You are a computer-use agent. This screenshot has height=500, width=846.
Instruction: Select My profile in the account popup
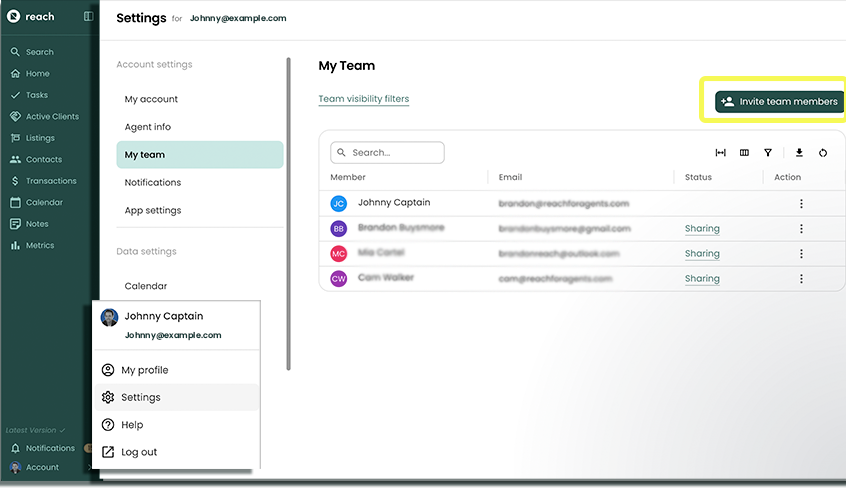point(144,370)
